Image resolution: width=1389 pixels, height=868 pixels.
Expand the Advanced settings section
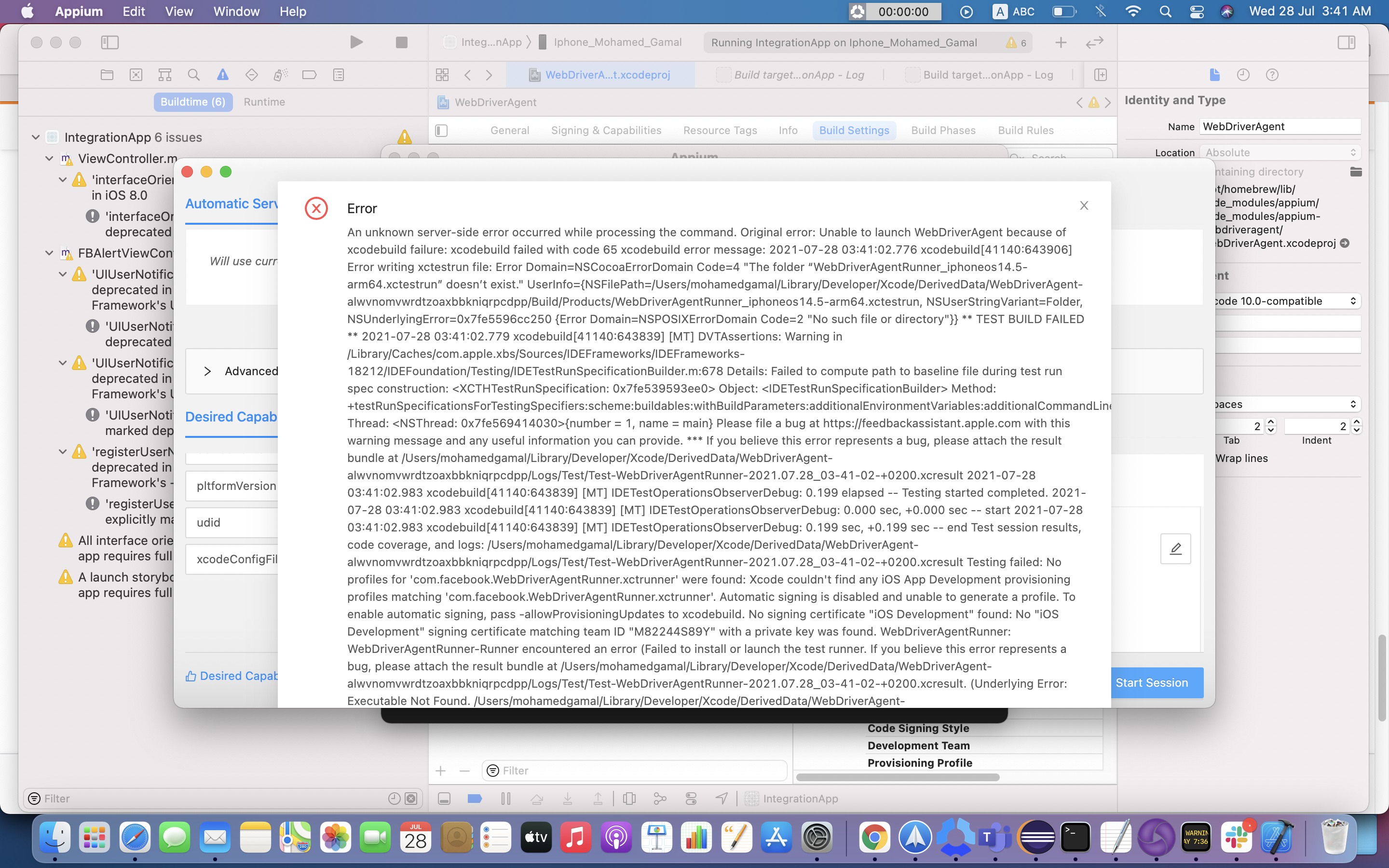(208, 371)
